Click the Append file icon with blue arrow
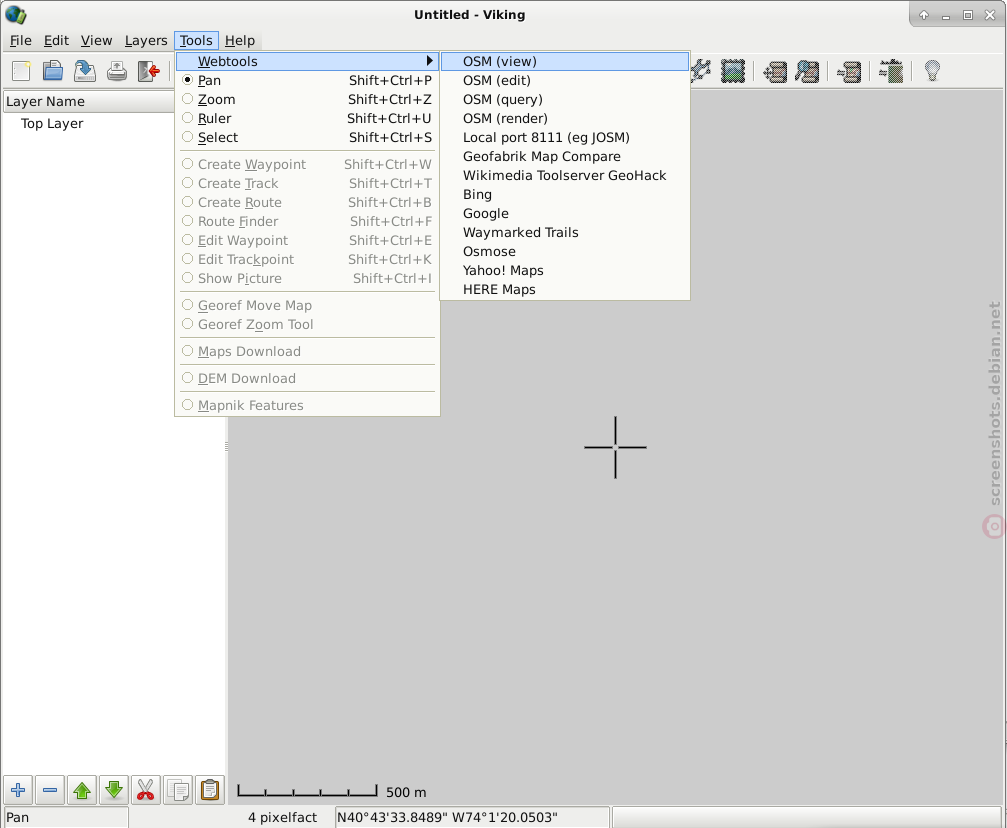1007x828 pixels. tap(84, 71)
